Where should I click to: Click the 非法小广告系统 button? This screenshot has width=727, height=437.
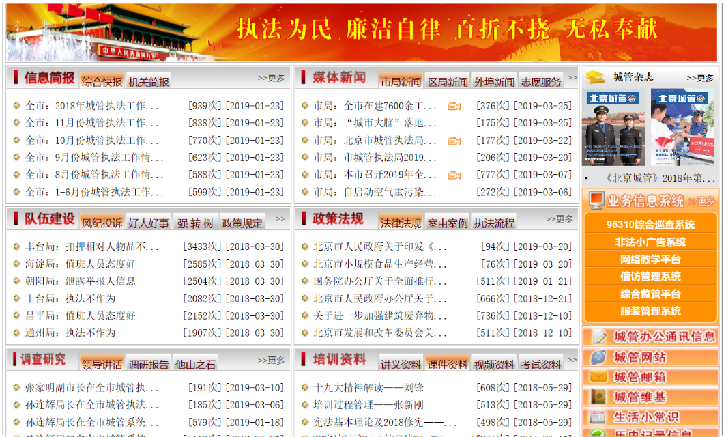pyautogui.click(x=650, y=242)
